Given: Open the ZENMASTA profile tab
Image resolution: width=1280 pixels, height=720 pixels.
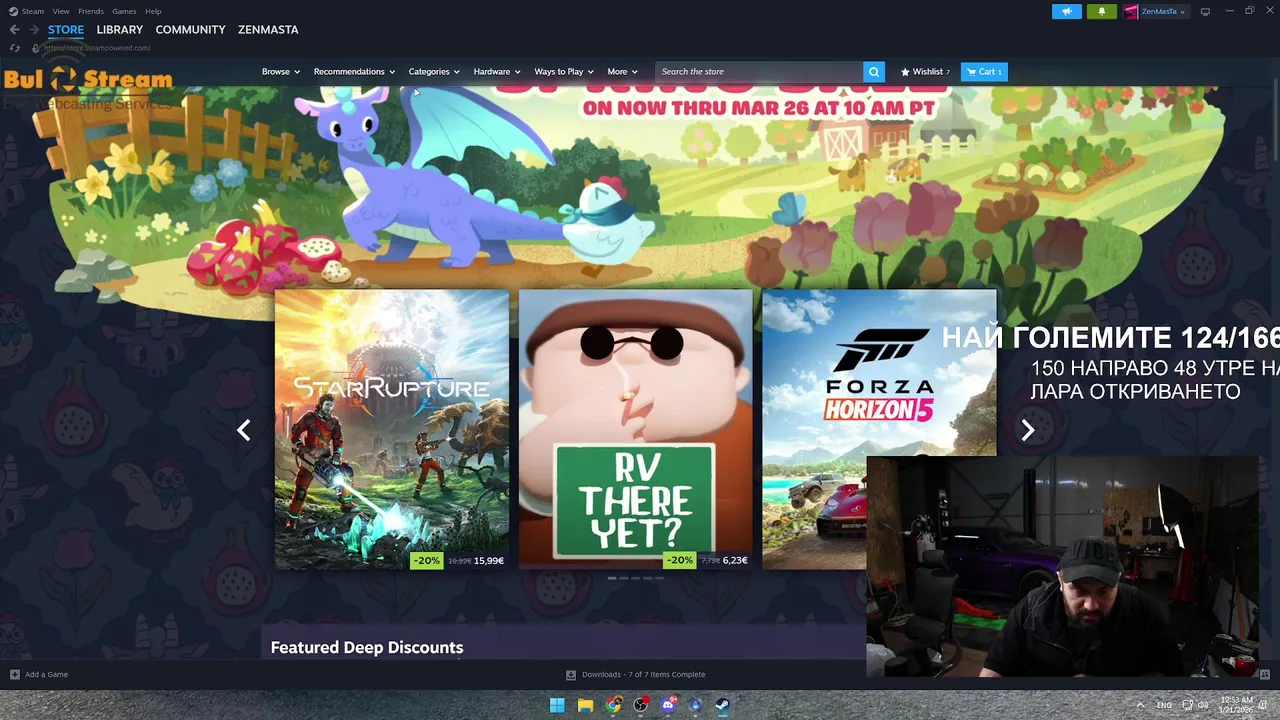Looking at the screenshot, I should (x=268, y=30).
